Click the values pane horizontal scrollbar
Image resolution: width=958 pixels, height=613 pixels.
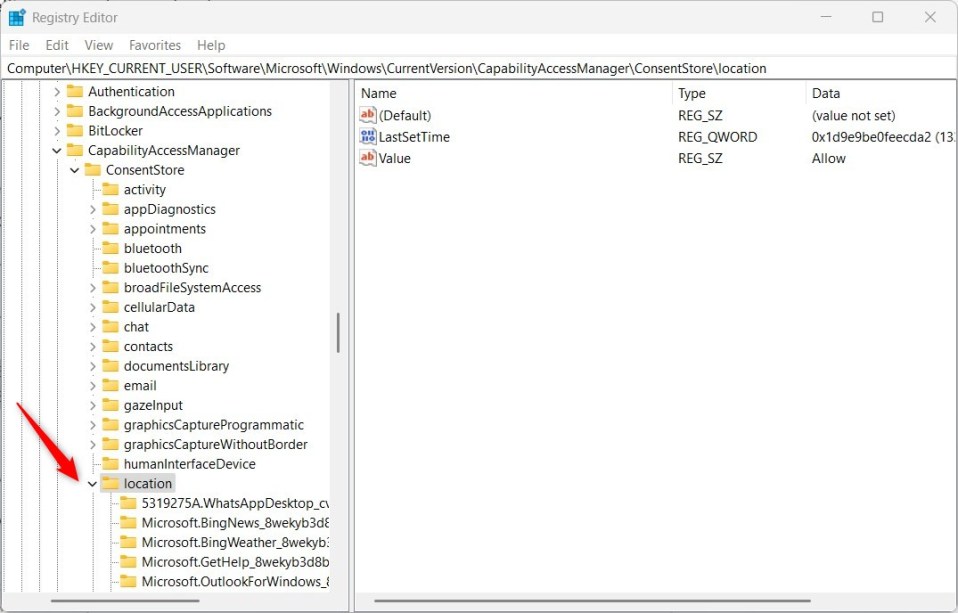click(593, 601)
